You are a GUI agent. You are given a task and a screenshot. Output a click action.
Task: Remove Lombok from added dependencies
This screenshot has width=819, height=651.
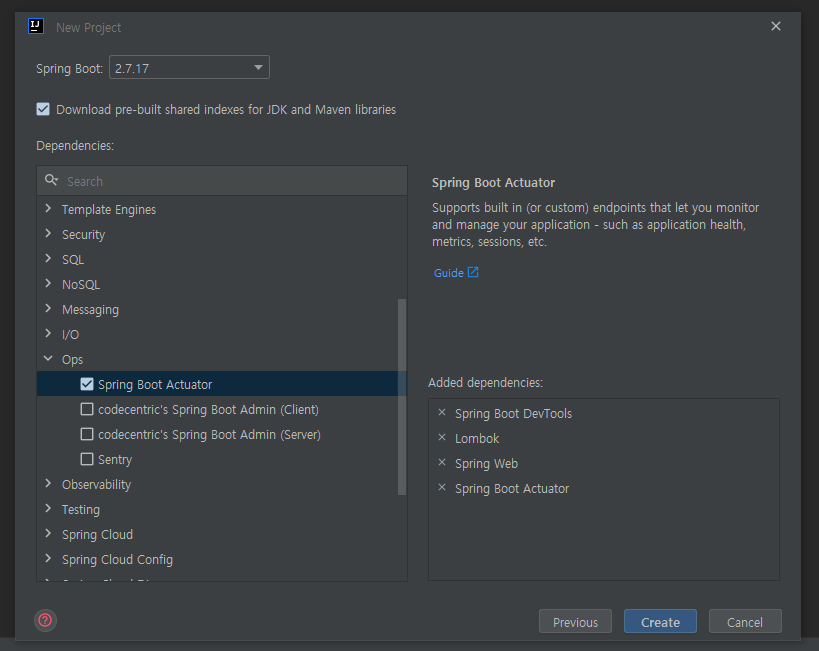(x=442, y=437)
